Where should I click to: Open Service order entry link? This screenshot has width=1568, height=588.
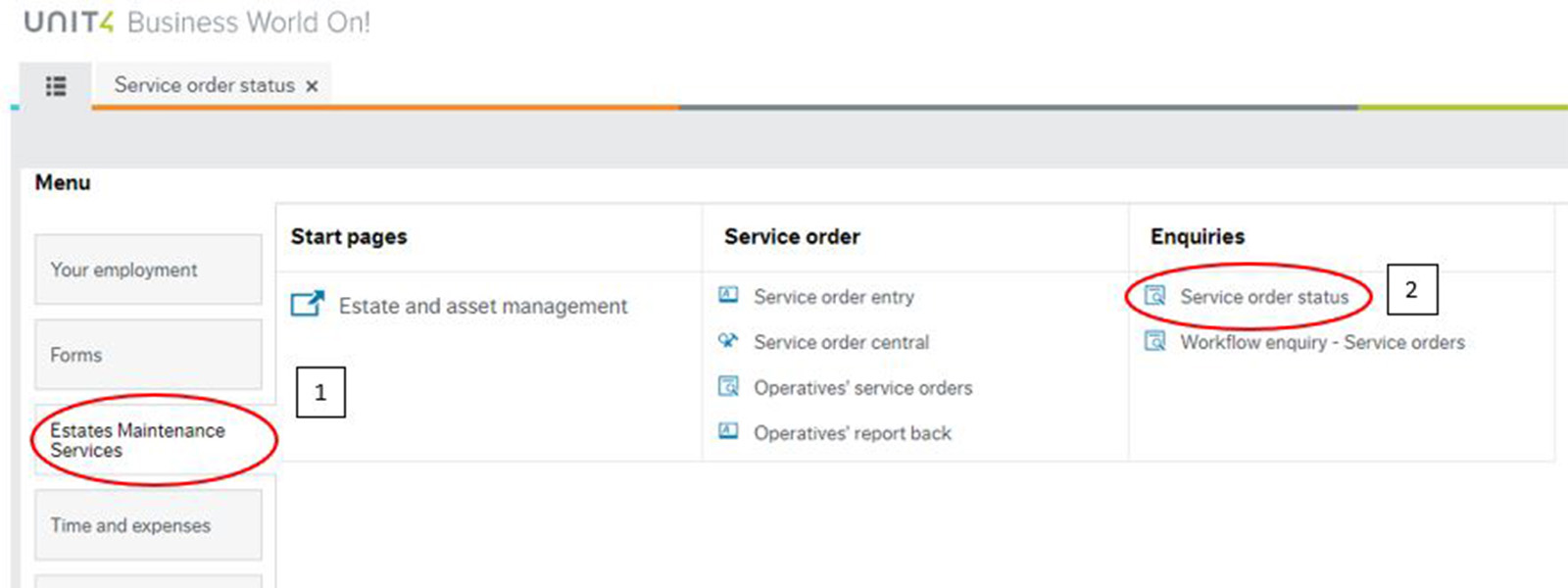(833, 297)
